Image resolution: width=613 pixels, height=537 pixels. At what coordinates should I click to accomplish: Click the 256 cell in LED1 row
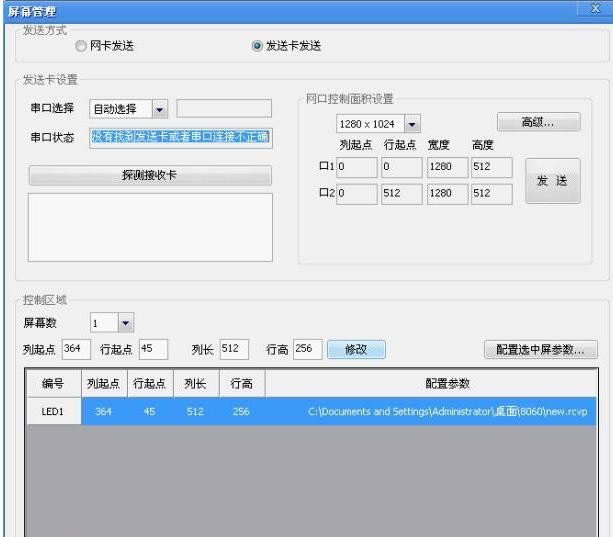click(242, 411)
